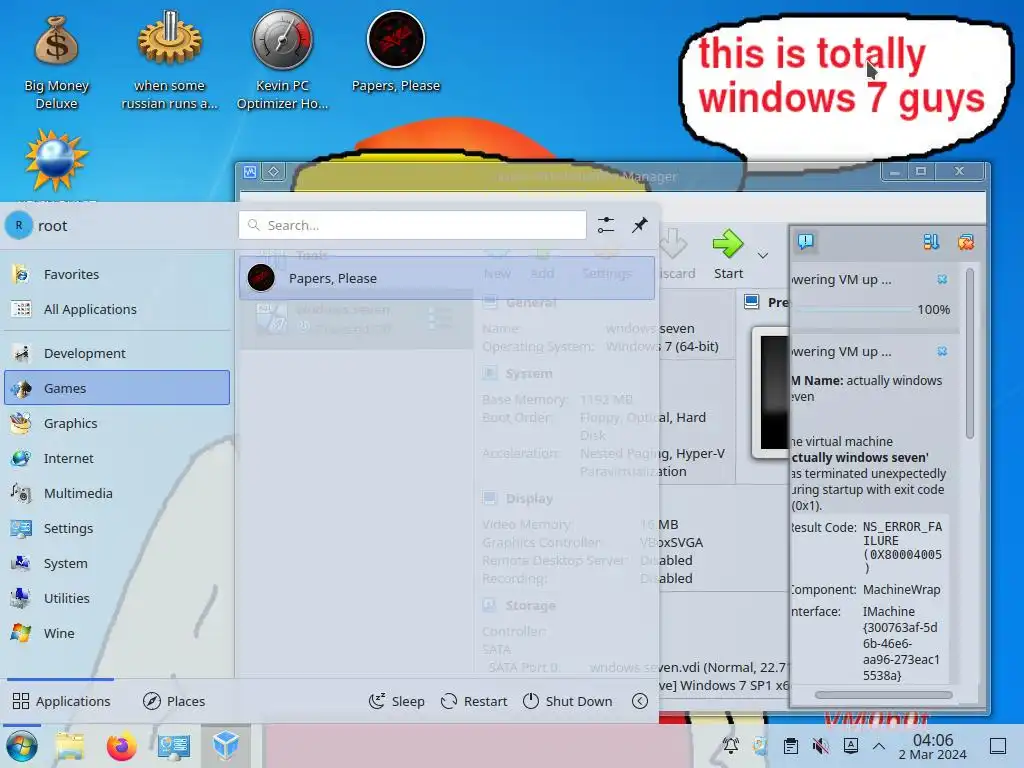Open the system settings taskbar icon
This screenshot has width=1024, height=768.
174,746
